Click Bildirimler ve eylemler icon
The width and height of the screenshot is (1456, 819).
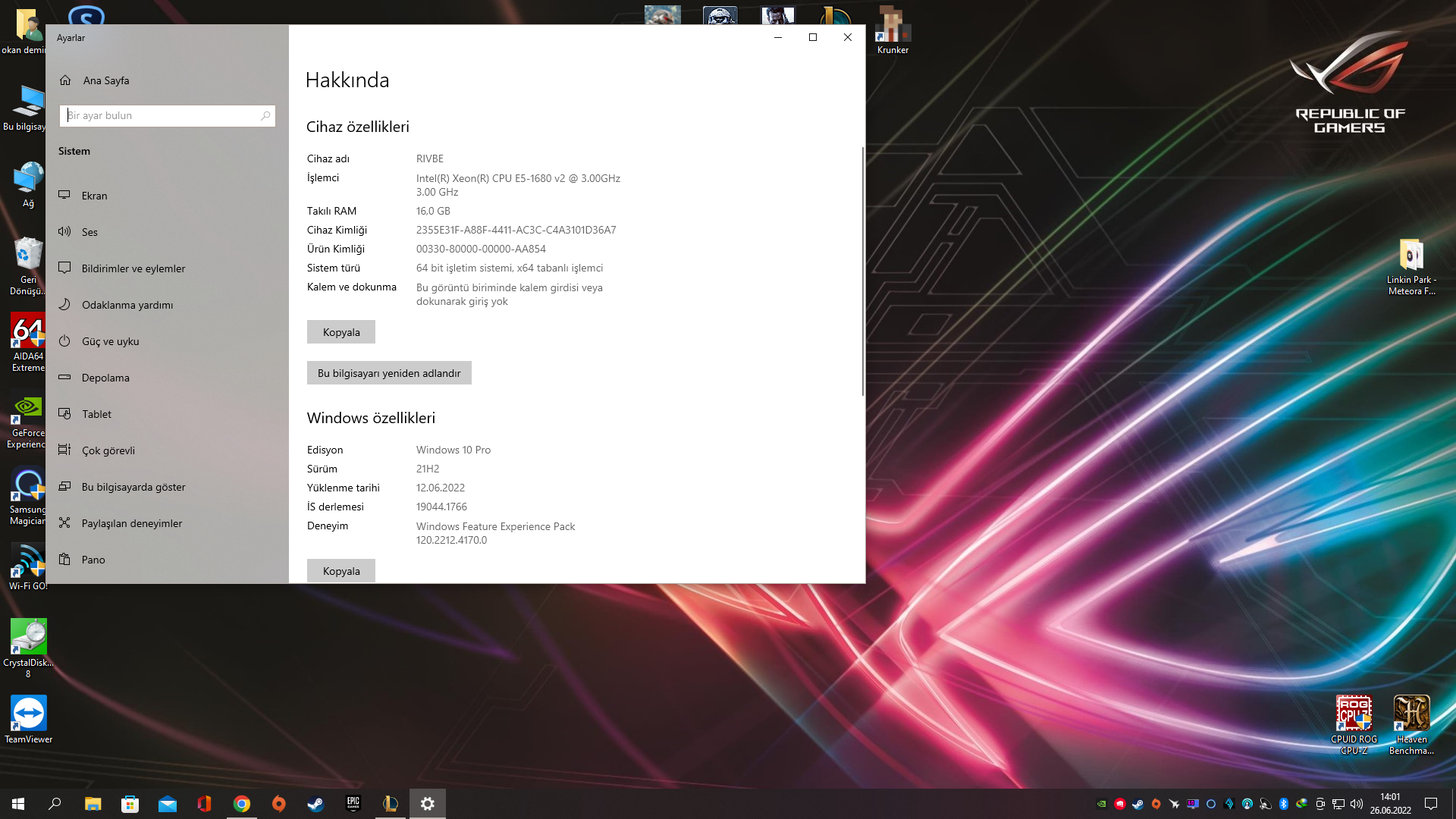(65, 268)
